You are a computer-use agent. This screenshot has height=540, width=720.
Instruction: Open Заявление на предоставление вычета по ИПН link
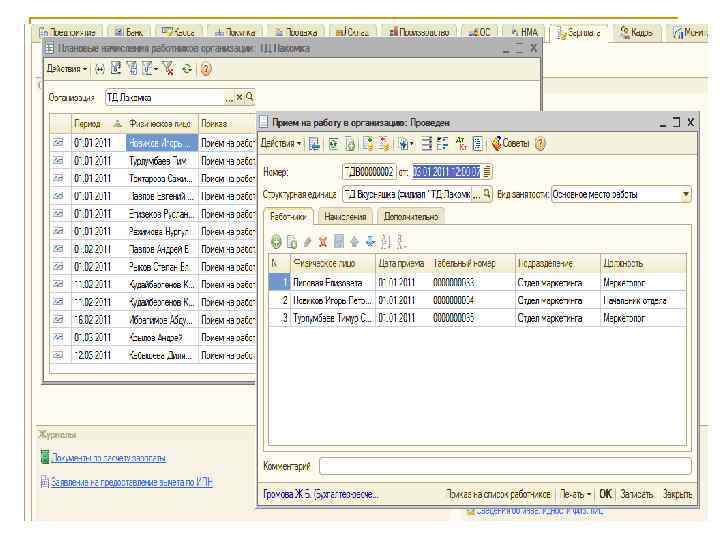click(131, 482)
